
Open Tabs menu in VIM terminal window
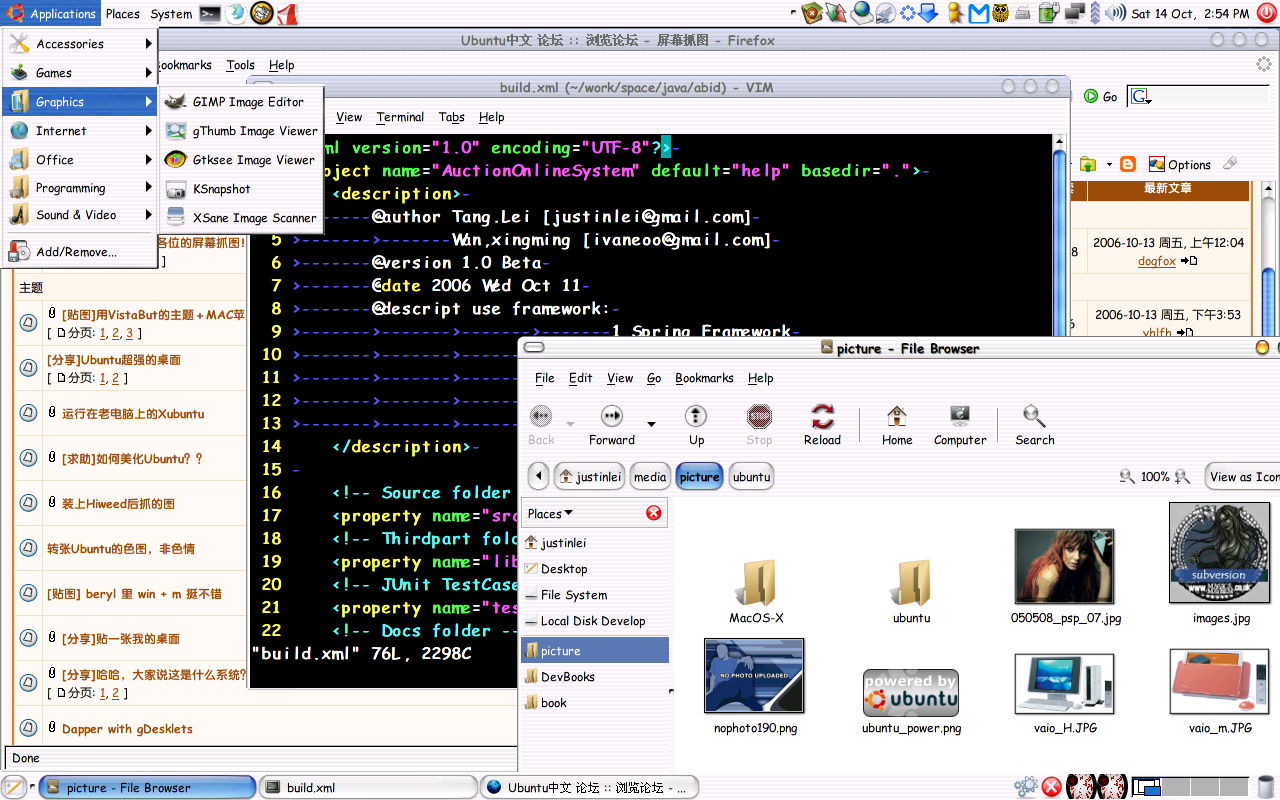(452, 117)
